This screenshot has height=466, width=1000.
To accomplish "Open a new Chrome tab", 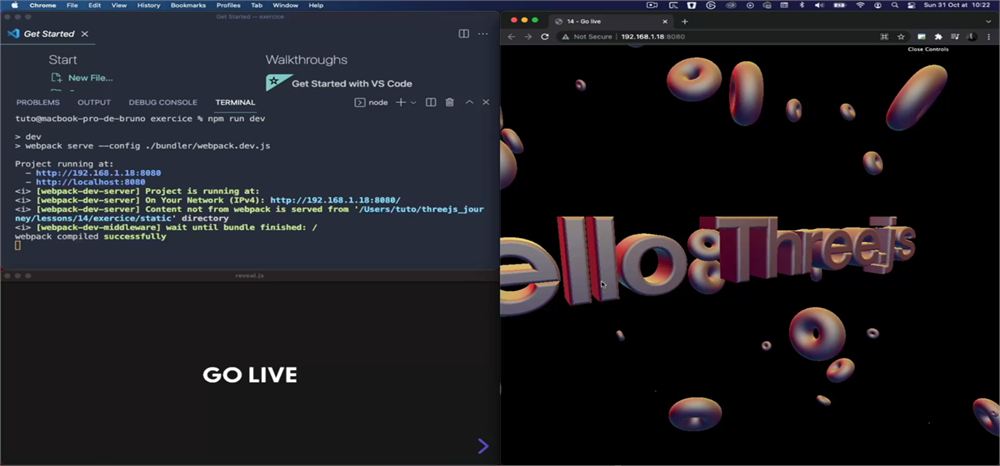I will (x=685, y=22).
